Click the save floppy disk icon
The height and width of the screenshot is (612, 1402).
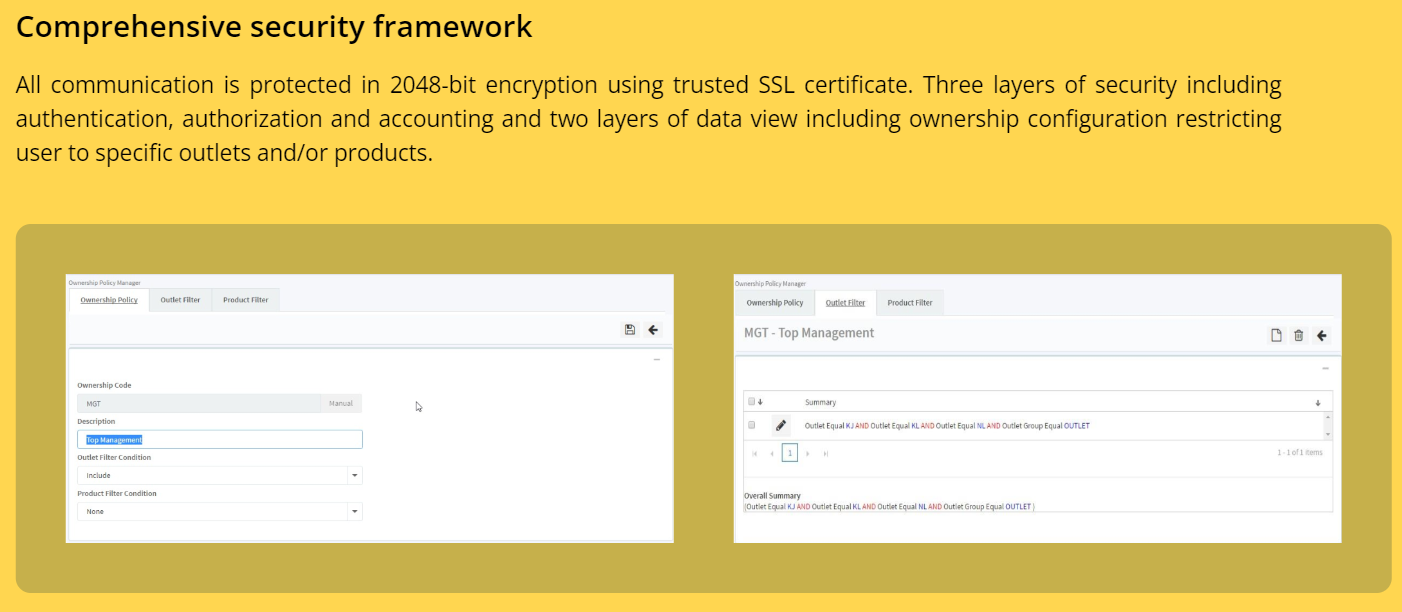pos(629,330)
